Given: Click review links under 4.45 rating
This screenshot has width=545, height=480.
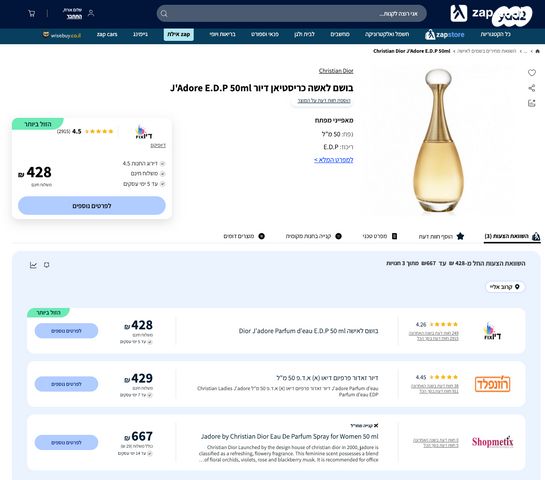Looking at the screenshot, I should [x=434, y=389].
